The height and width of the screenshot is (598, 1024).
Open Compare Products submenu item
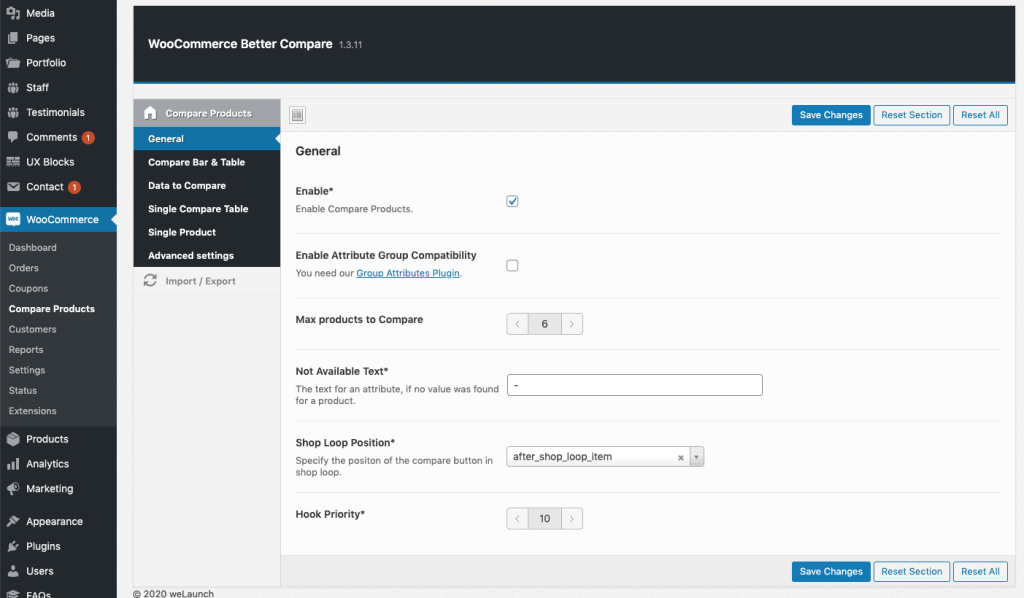coord(52,309)
